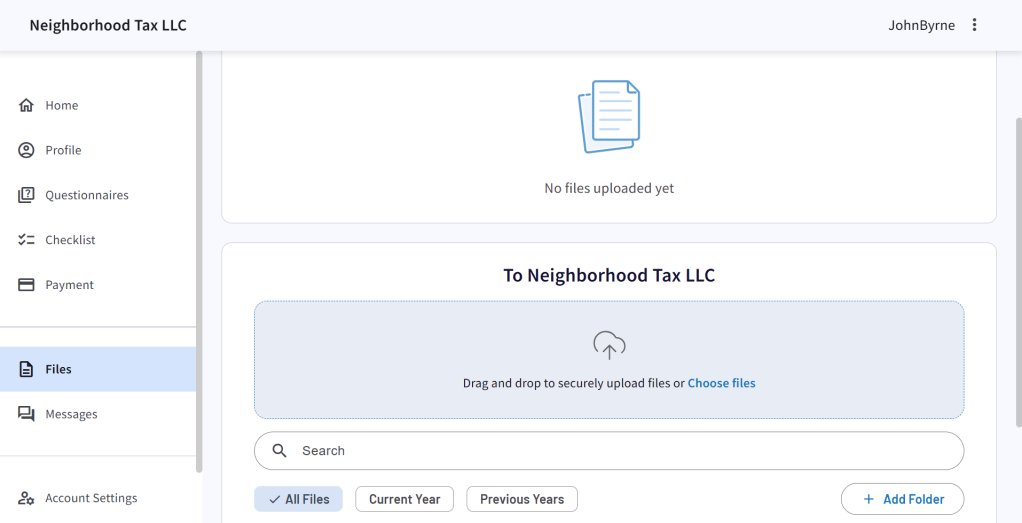Open the three-dot user menu
Image resolution: width=1022 pixels, height=523 pixels.
pyautogui.click(x=975, y=25)
